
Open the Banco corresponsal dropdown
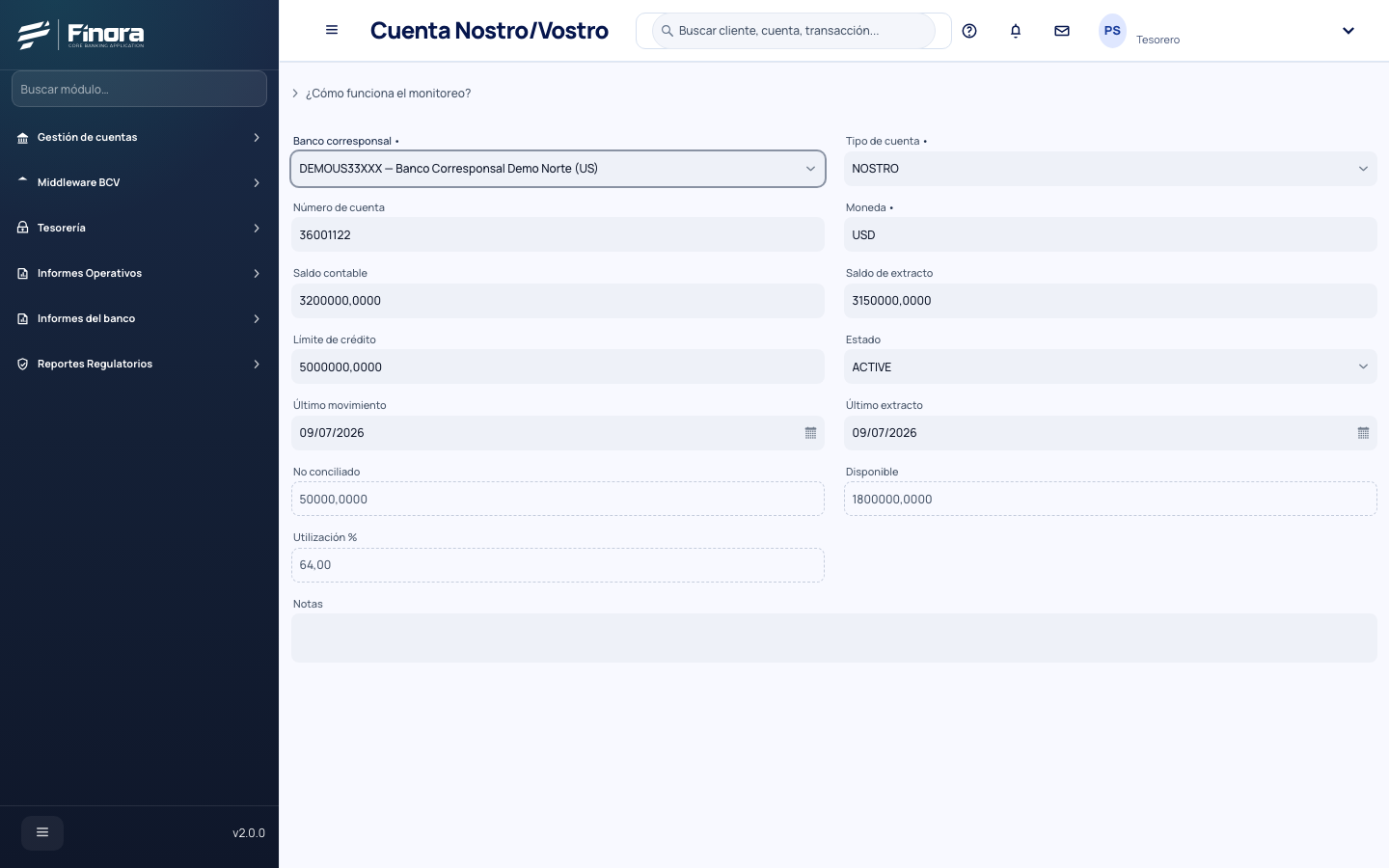point(558,169)
